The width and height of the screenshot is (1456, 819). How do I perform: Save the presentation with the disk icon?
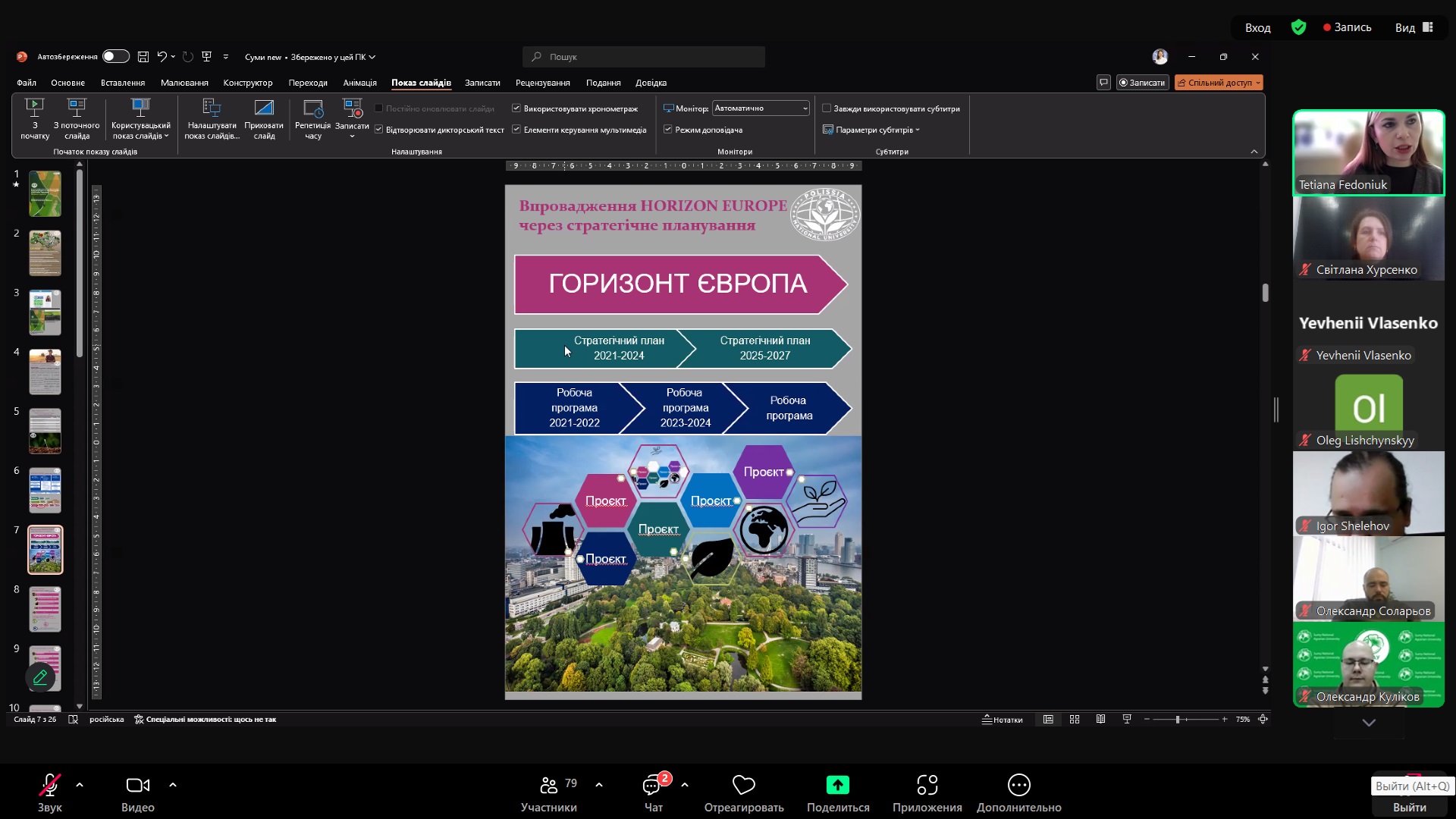point(143,57)
